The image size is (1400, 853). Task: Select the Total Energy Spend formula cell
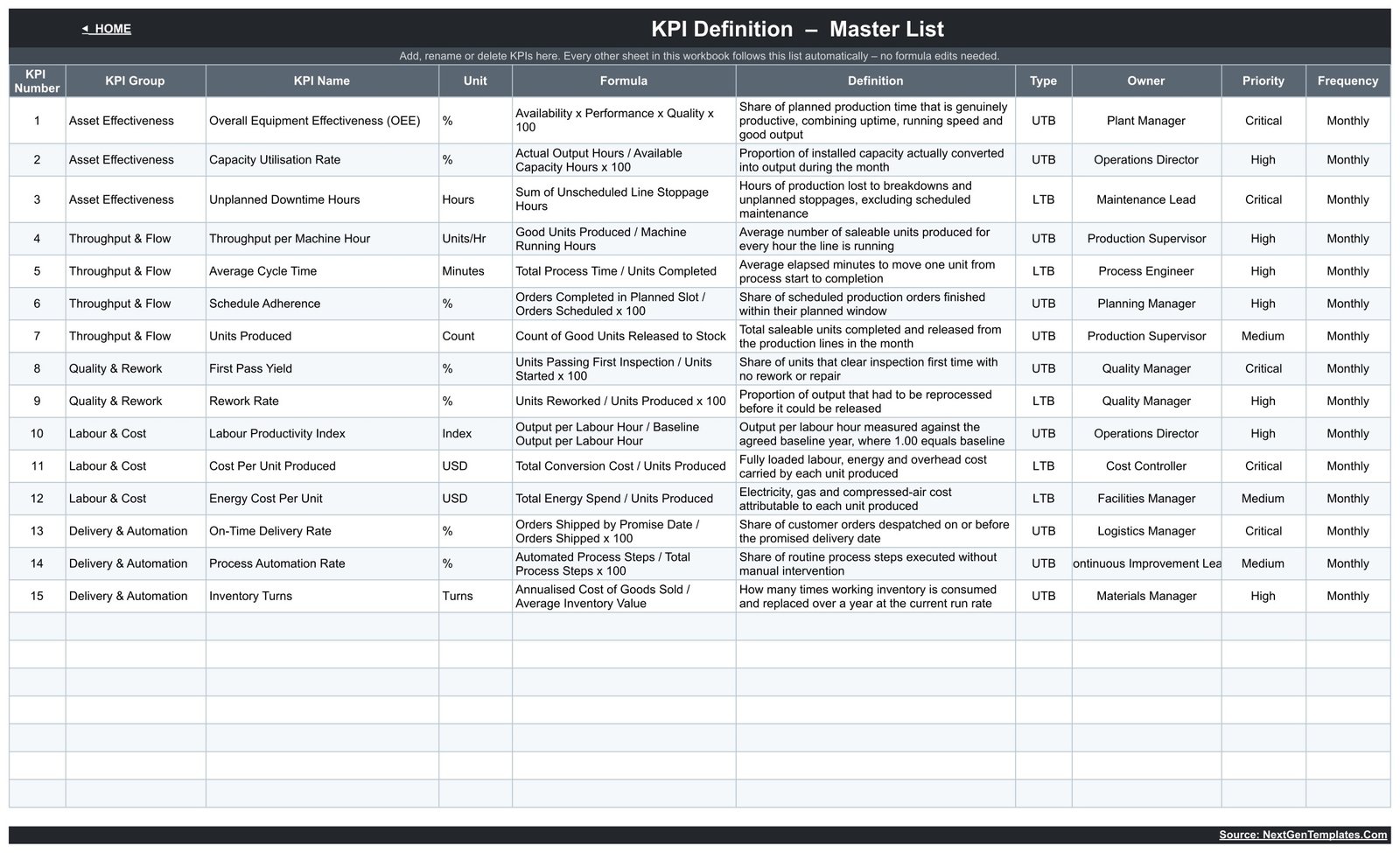click(x=624, y=499)
